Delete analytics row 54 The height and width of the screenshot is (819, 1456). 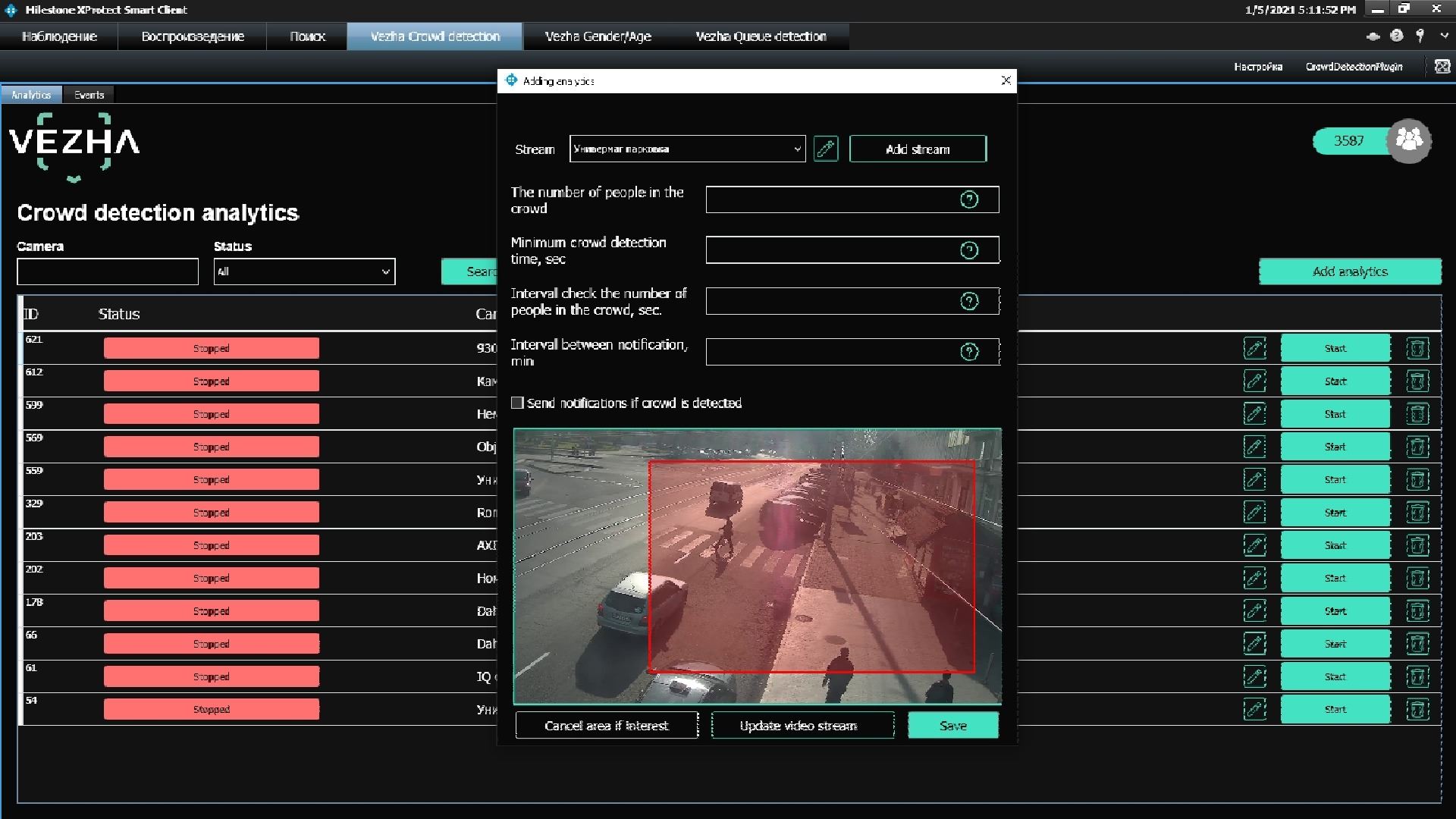point(1417,710)
